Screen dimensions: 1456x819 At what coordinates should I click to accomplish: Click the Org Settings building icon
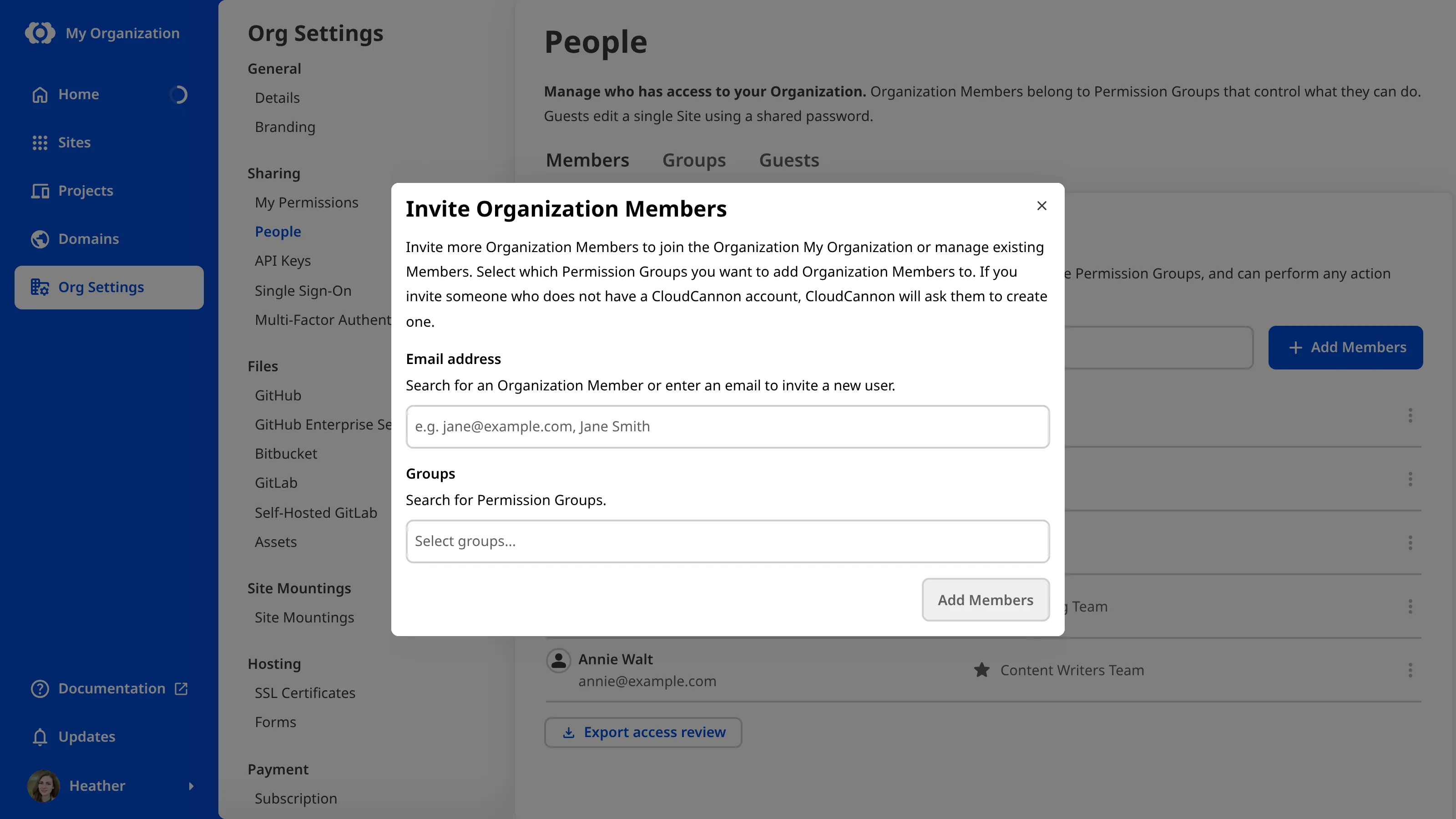tap(40, 287)
